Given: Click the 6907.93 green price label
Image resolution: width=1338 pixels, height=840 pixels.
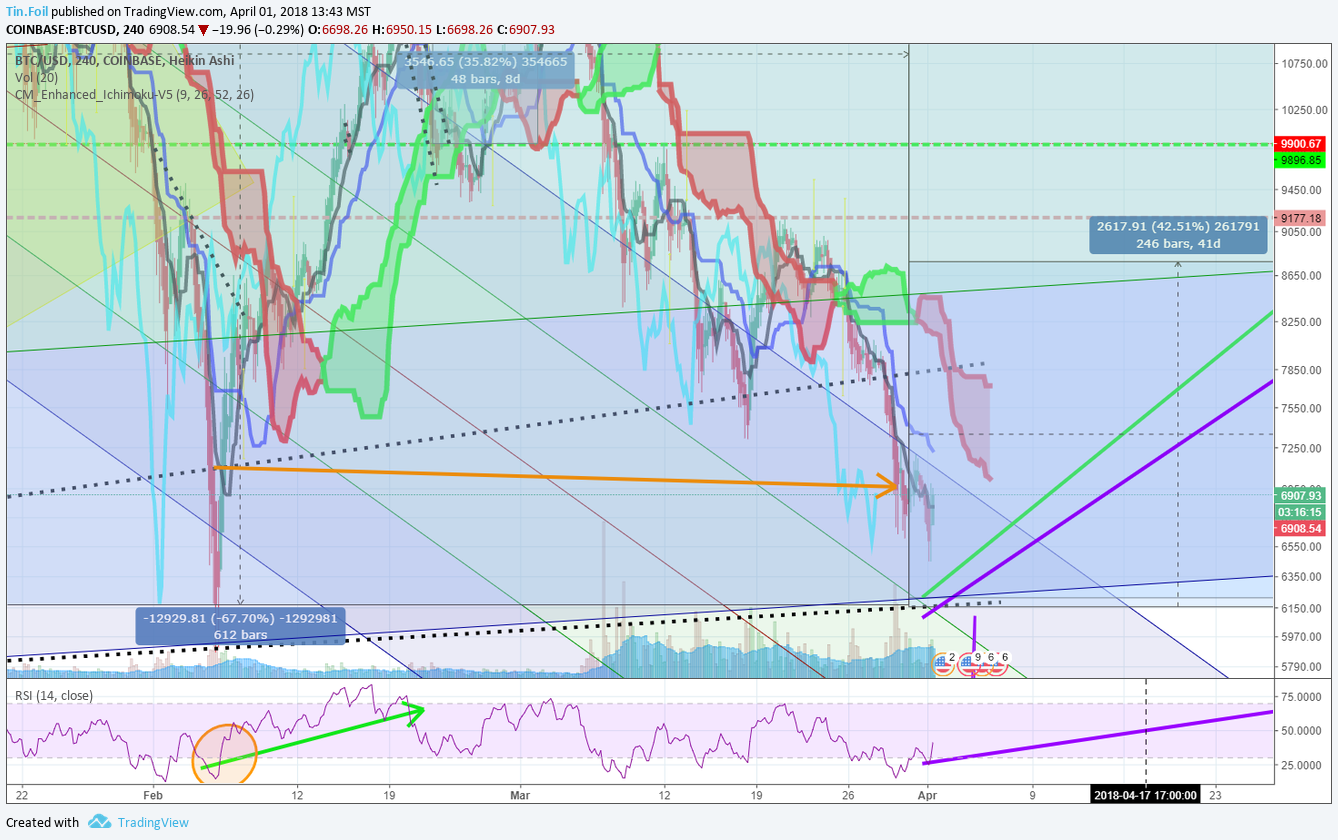Looking at the screenshot, I should tap(1300, 495).
